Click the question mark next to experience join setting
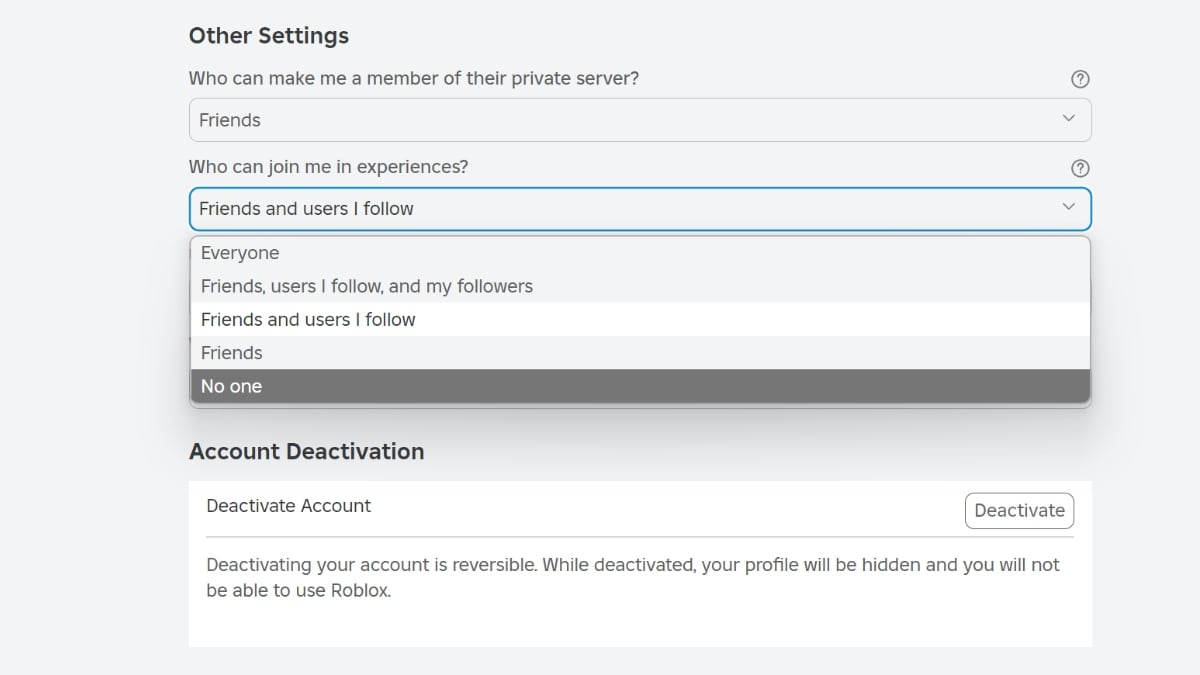Image resolution: width=1200 pixels, height=675 pixels. pyautogui.click(x=1080, y=167)
